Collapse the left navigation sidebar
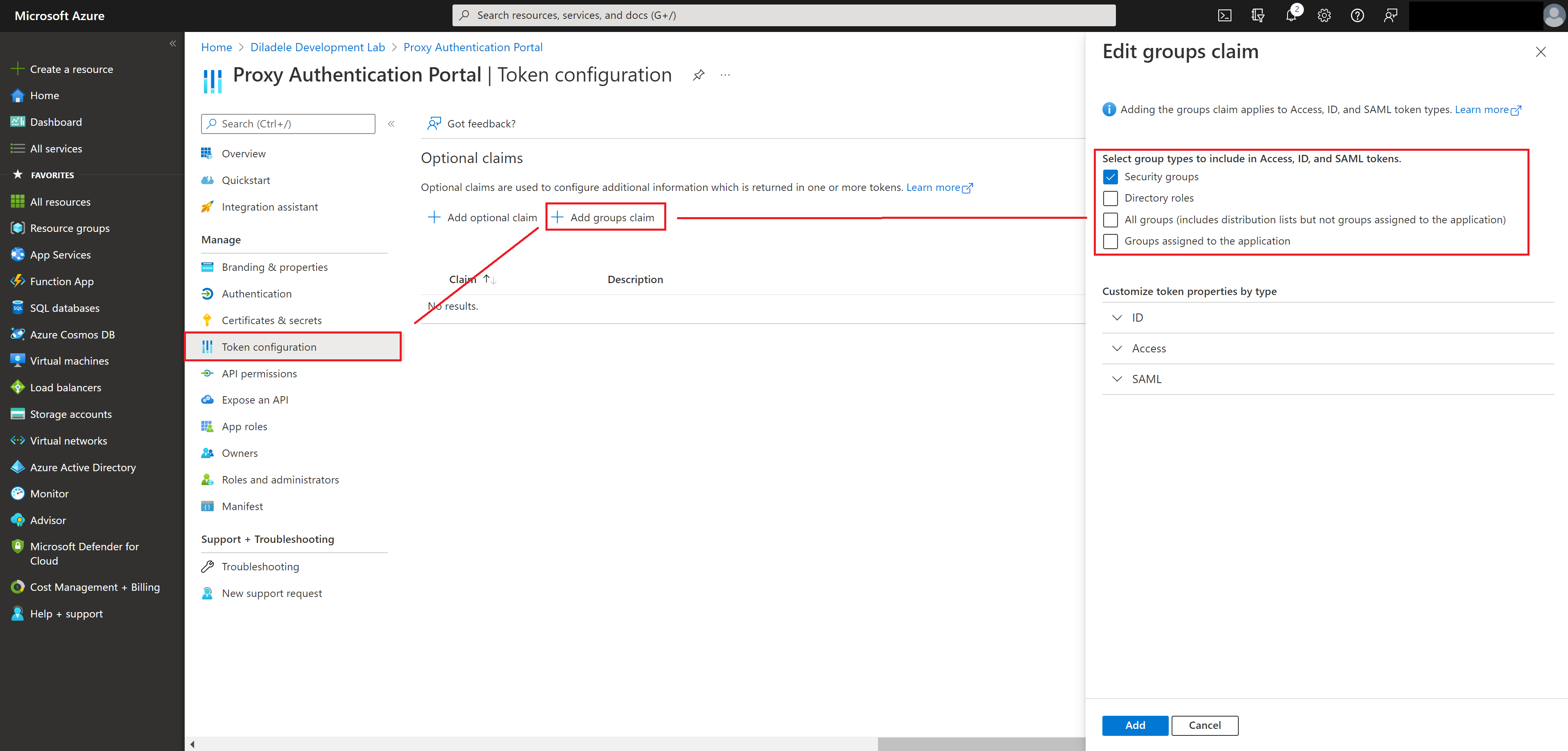Screen dimensions: 1568x751 (x=173, y=43)
